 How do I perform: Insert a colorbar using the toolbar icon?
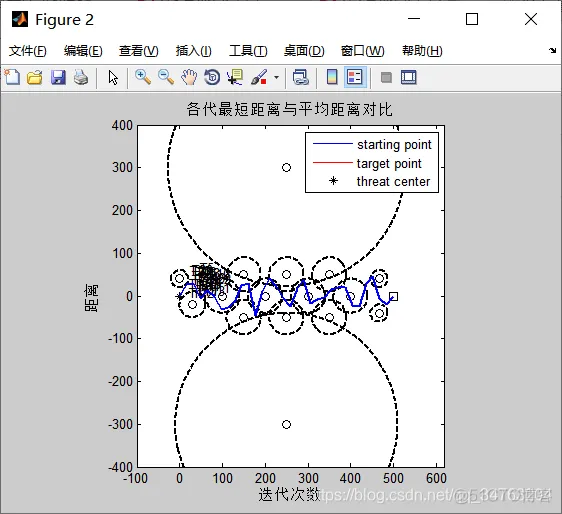tap(332, 77)
